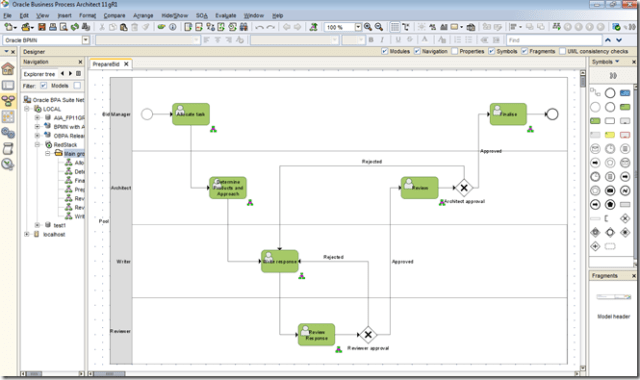Uncheck the Modules checkbox
Viewport: 640px width, 380px height.
coord(384,51)
